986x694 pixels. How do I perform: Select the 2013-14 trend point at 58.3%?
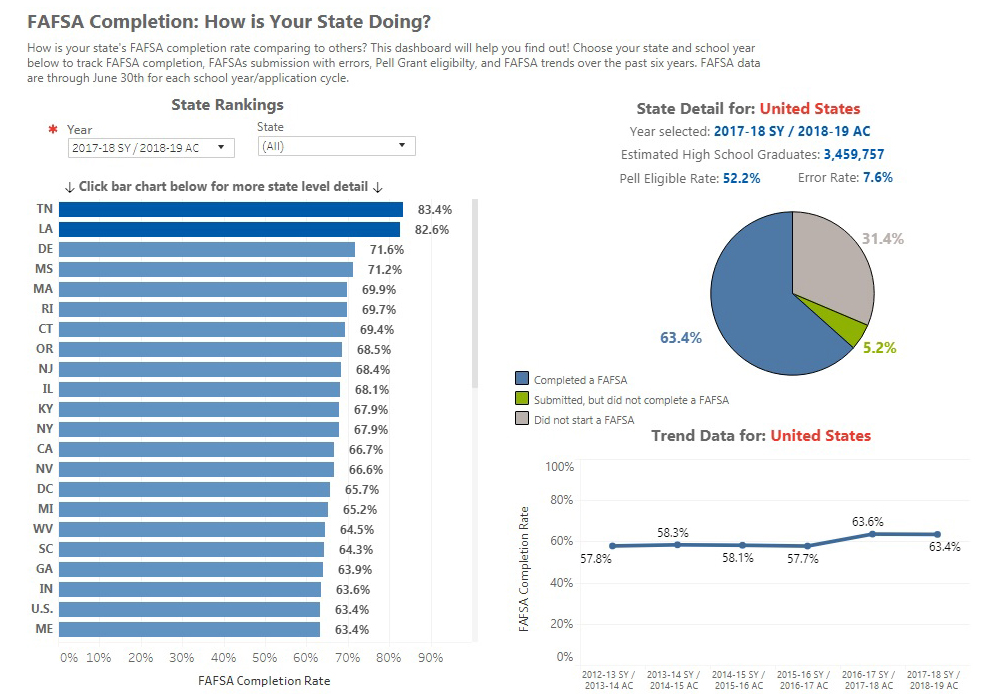[x=677, y=544]
